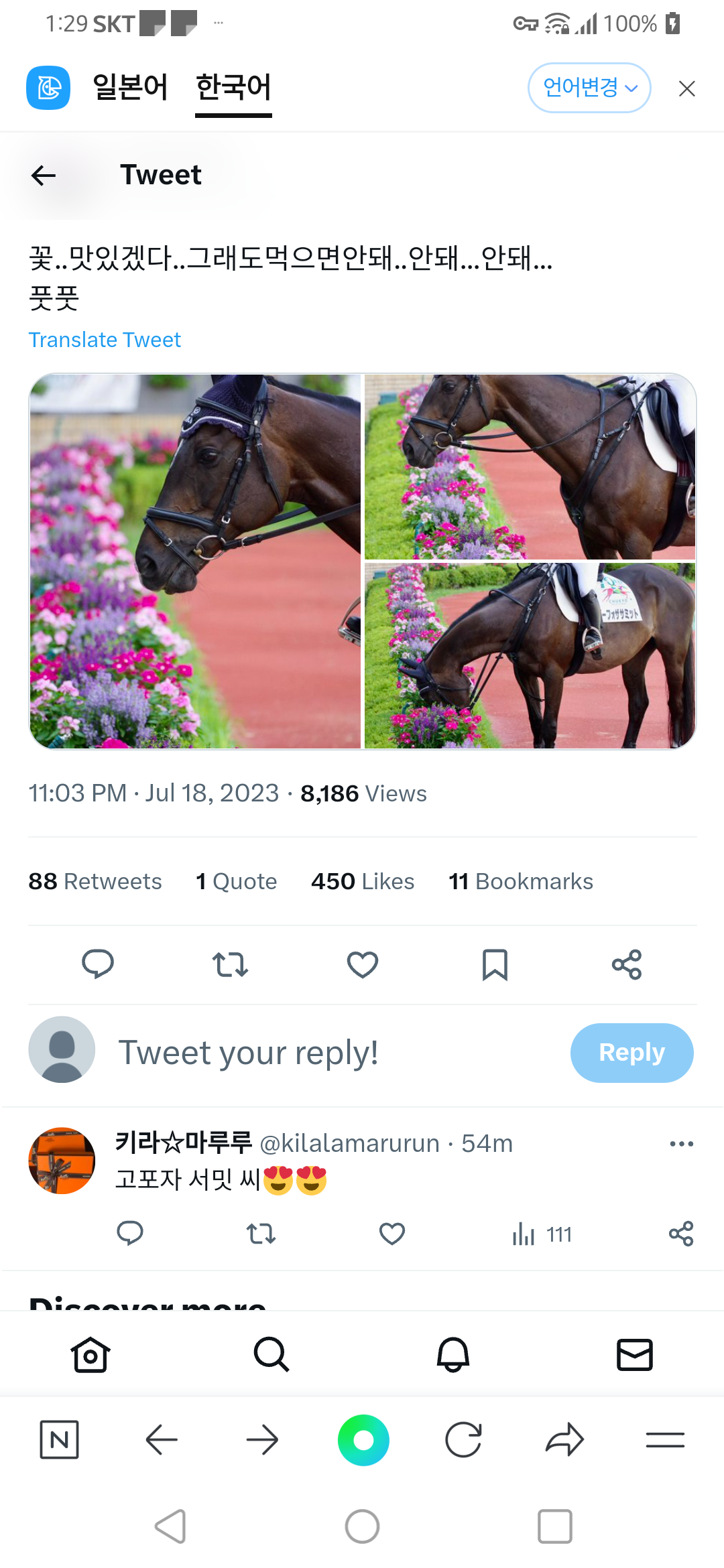Tap the reply bubble under the tweet
724x1568 pixels.
[98, 965]
